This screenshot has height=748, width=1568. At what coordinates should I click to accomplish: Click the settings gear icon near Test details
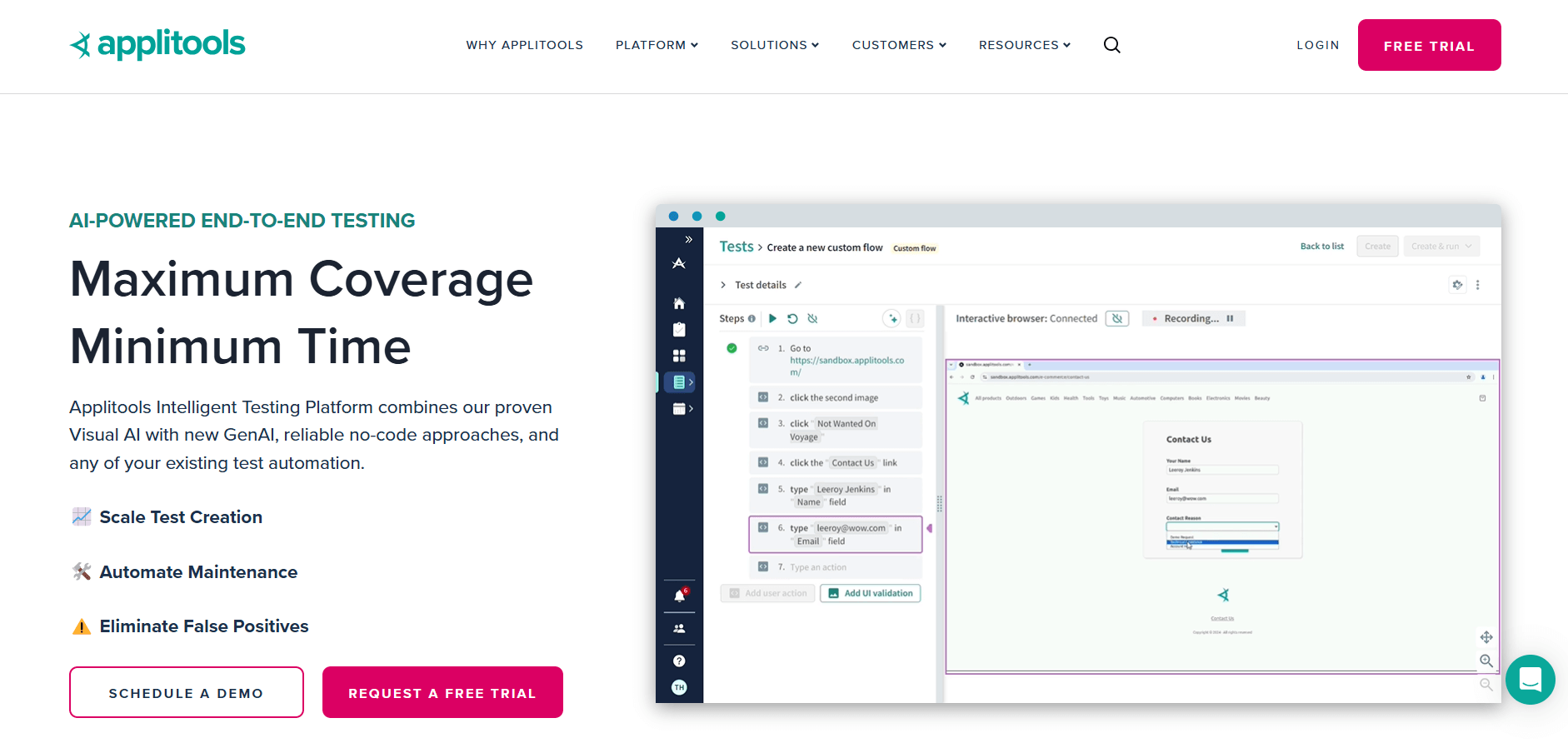[x=1457, y=285]
